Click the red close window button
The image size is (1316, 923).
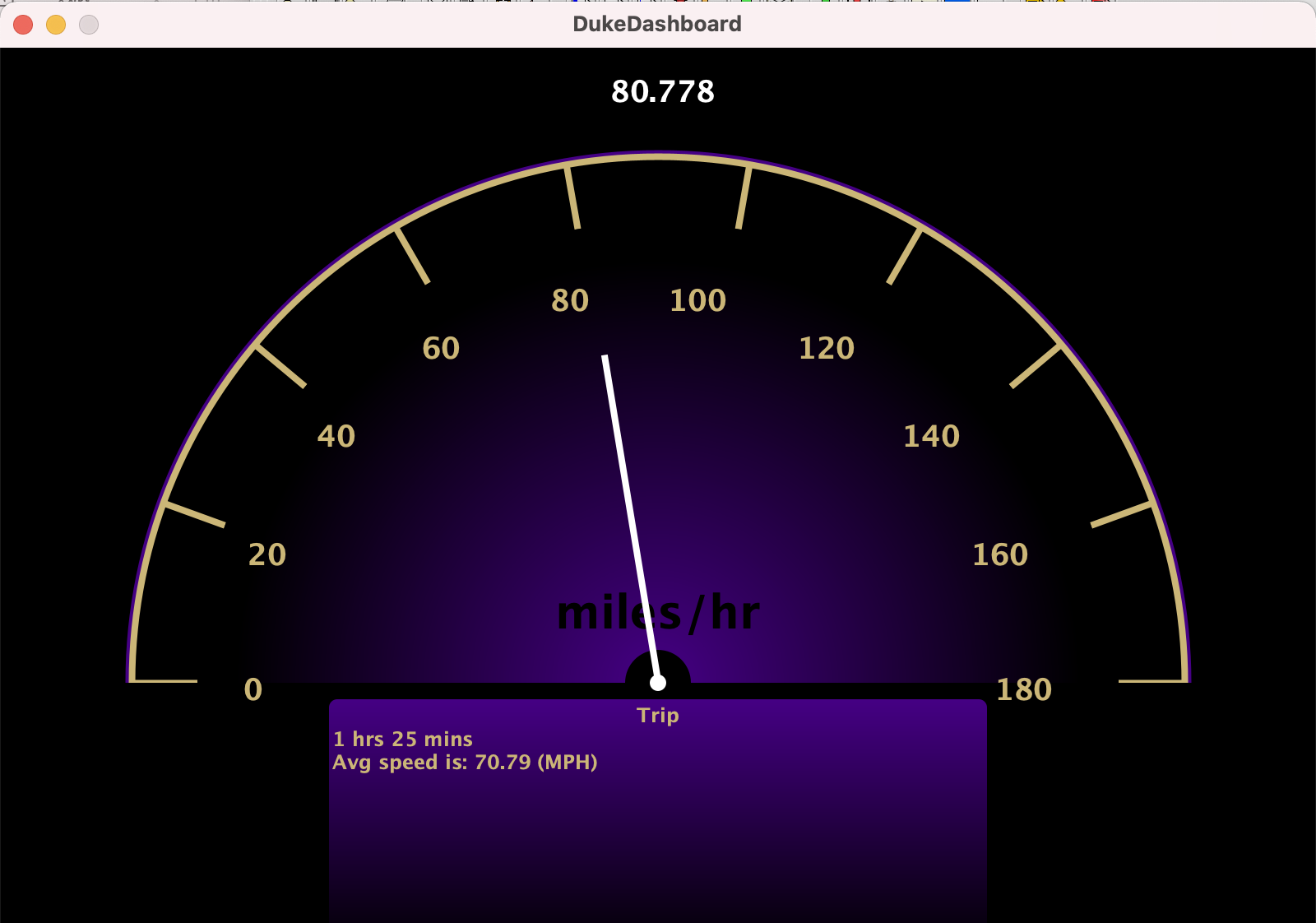tap(23, 25)
